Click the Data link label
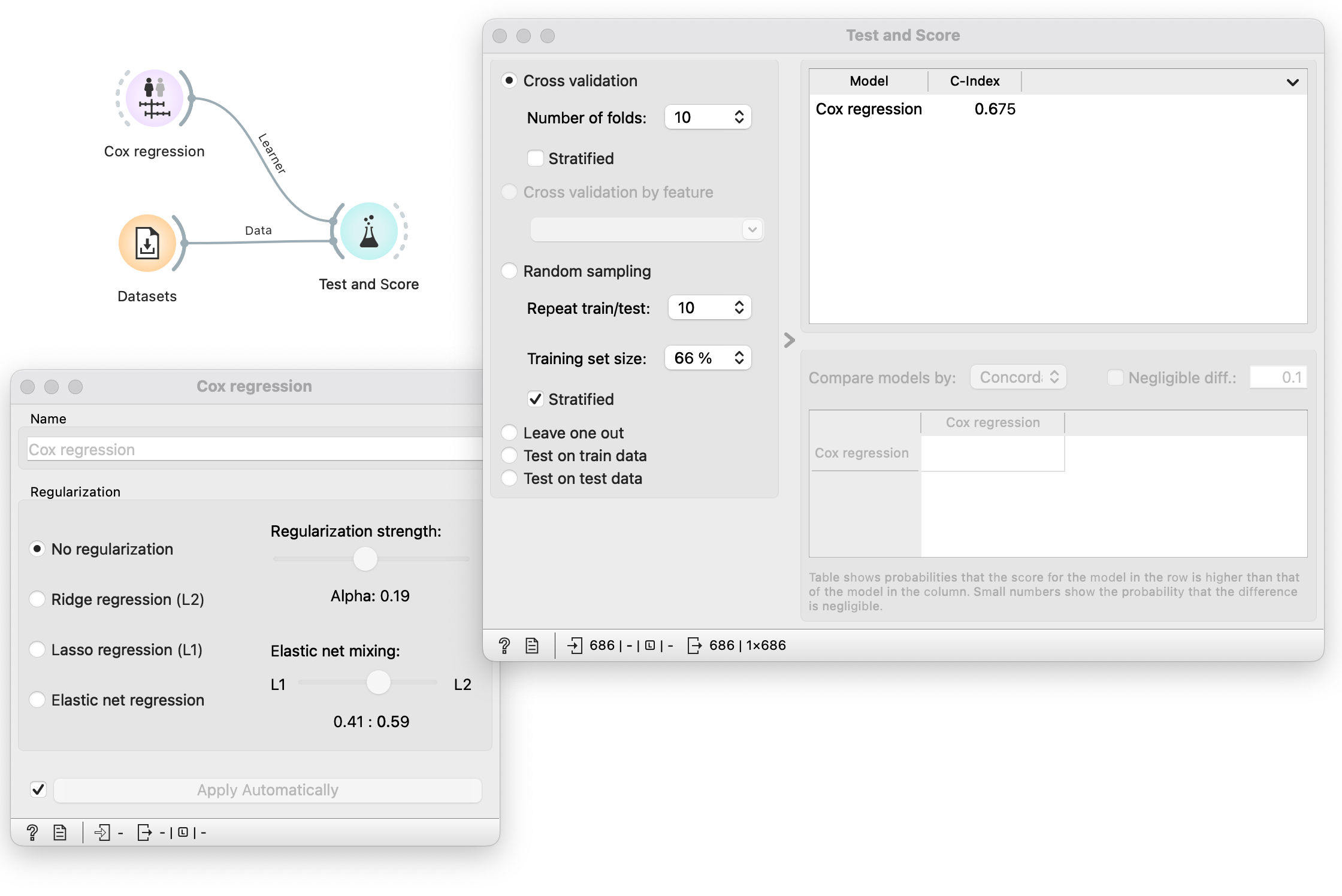 258,231
